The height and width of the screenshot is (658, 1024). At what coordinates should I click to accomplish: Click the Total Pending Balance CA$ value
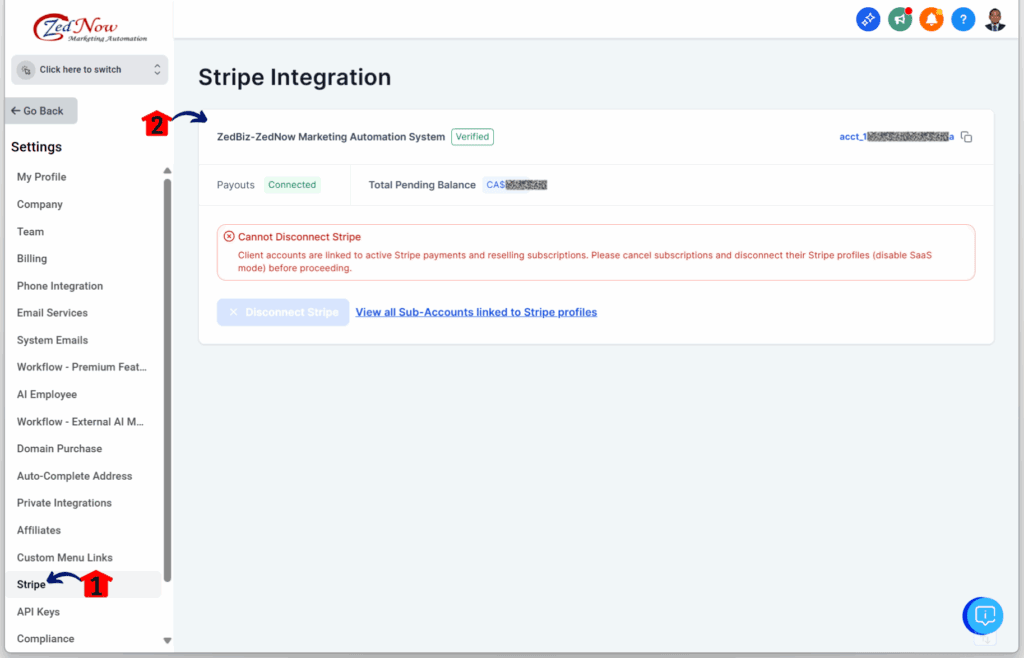(517, 185)
